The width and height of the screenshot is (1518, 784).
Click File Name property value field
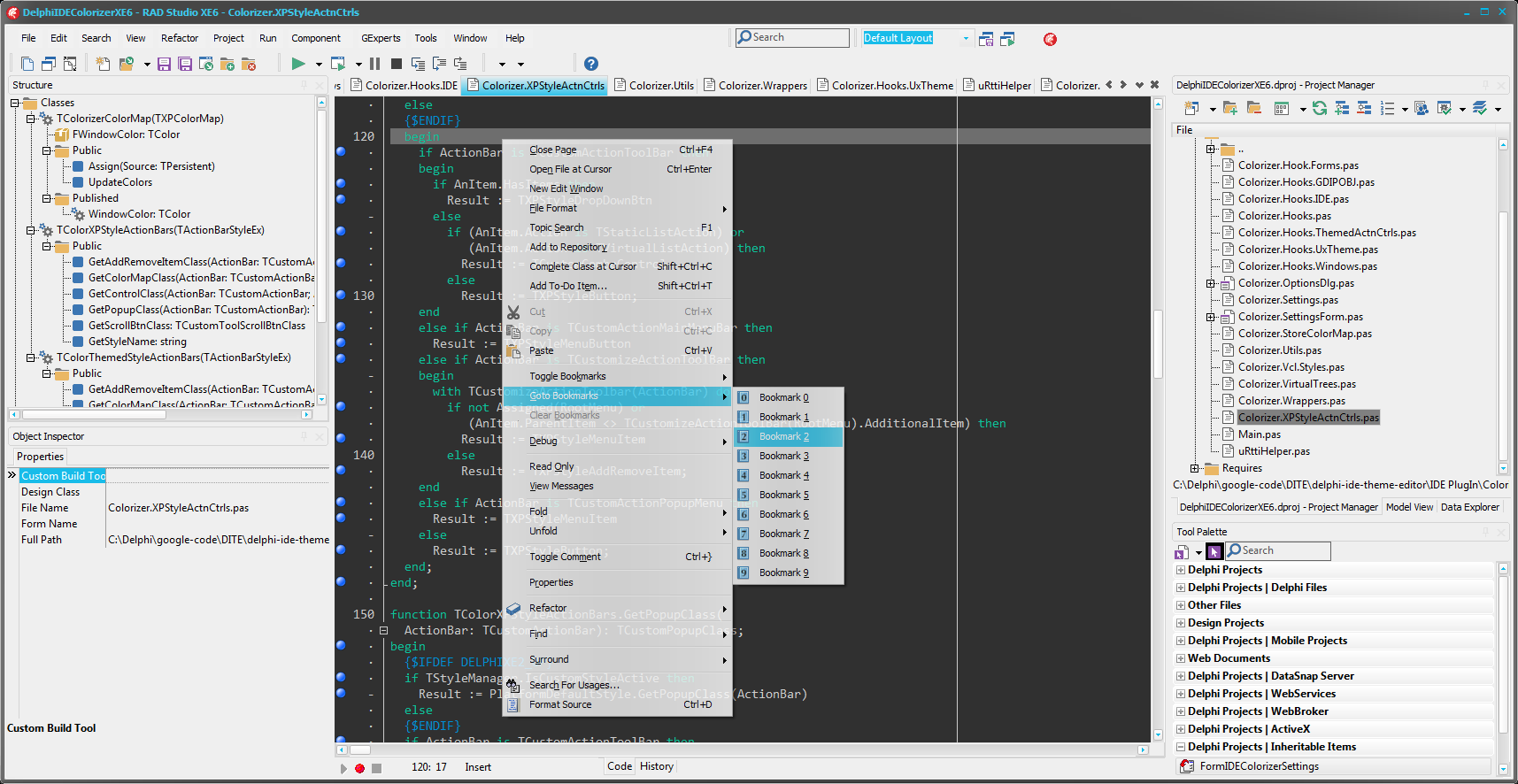[x=218, y=508]
